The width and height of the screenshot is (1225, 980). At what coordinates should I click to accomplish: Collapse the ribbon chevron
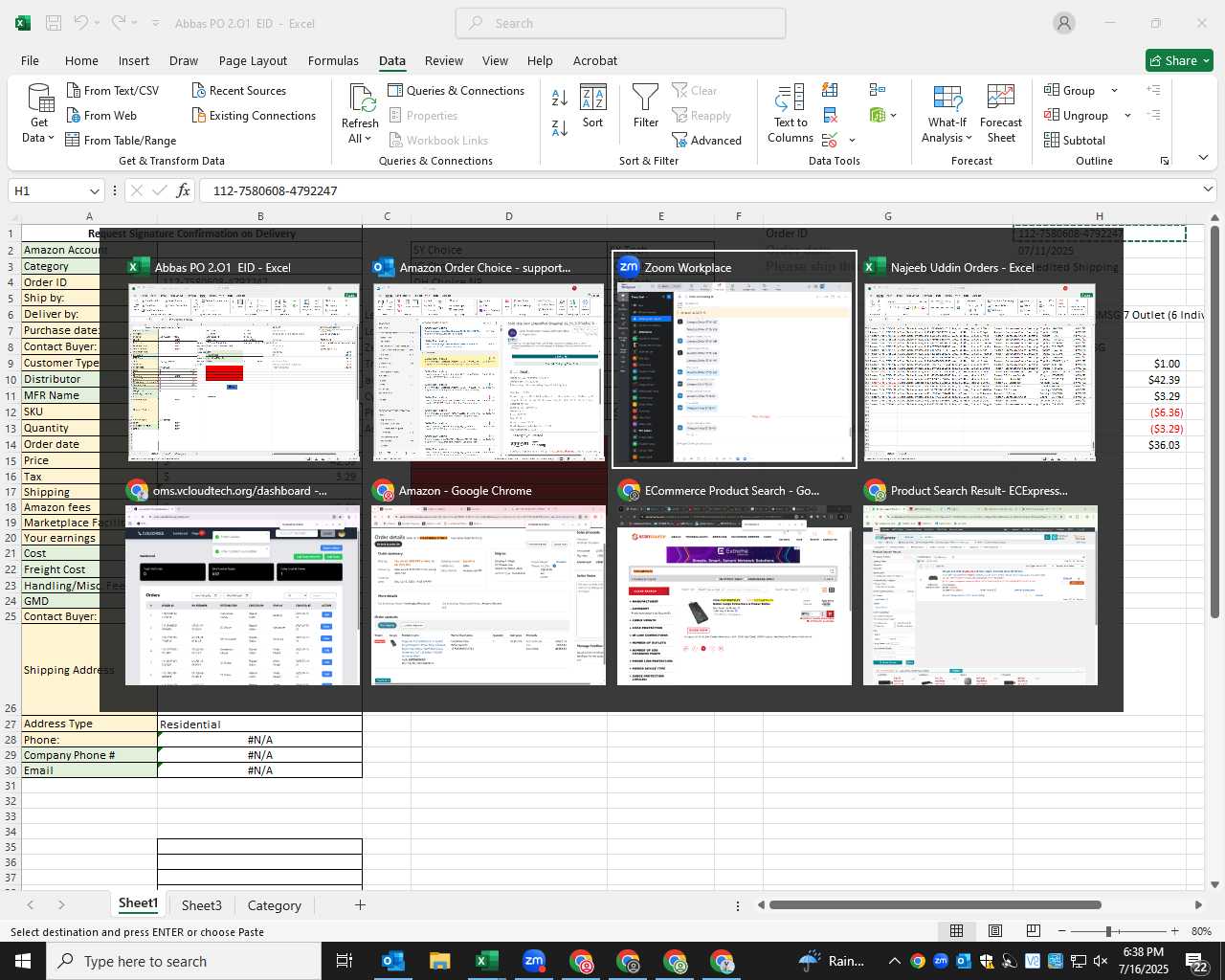1203,158
